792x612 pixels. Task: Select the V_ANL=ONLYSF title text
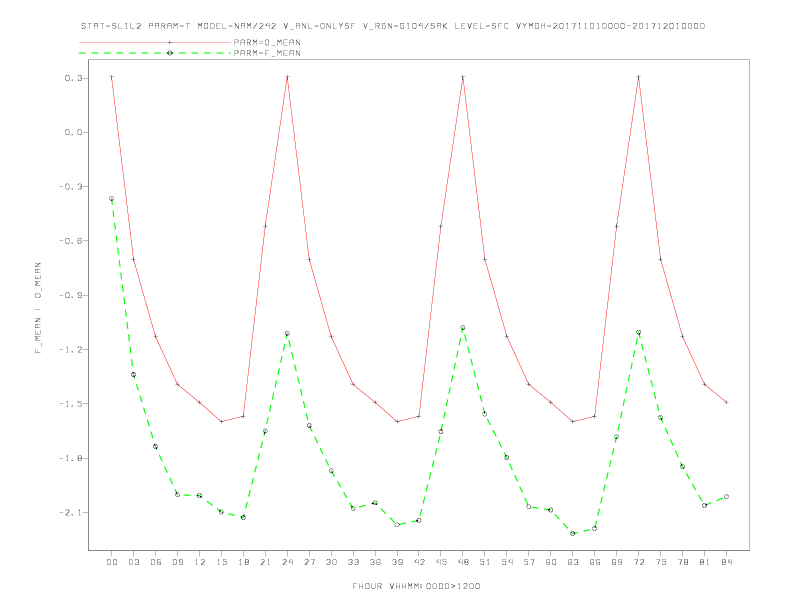[320, 26]
